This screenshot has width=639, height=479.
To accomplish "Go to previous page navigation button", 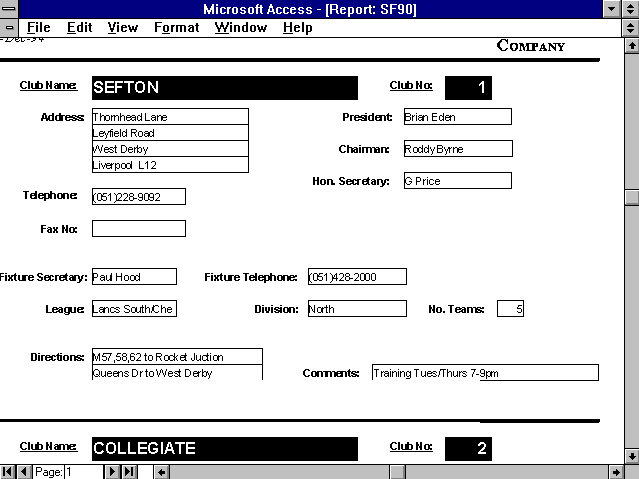I will pyautogui.click(x=24, y=472).
